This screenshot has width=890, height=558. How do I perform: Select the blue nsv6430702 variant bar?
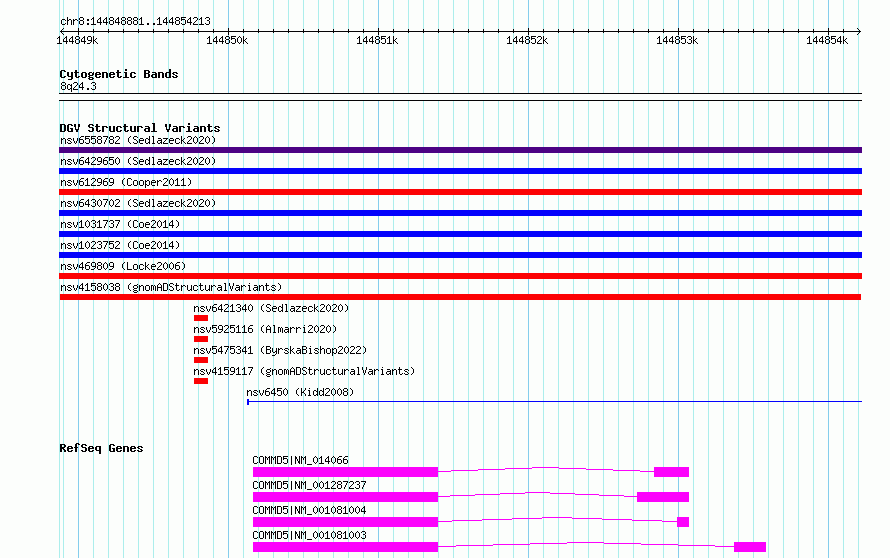pyautogui.click(x=460, y=213)
